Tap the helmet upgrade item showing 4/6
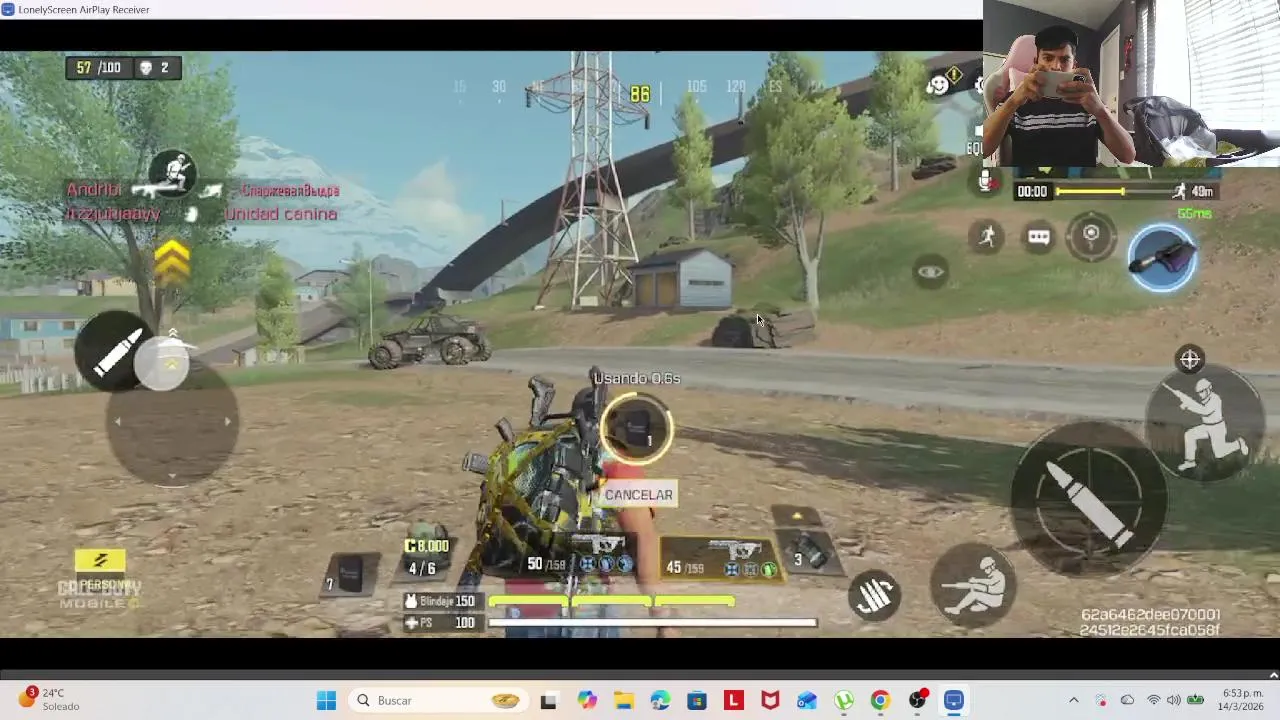Viewport: 1280px width, 720px height. click(x=427, y=555)
